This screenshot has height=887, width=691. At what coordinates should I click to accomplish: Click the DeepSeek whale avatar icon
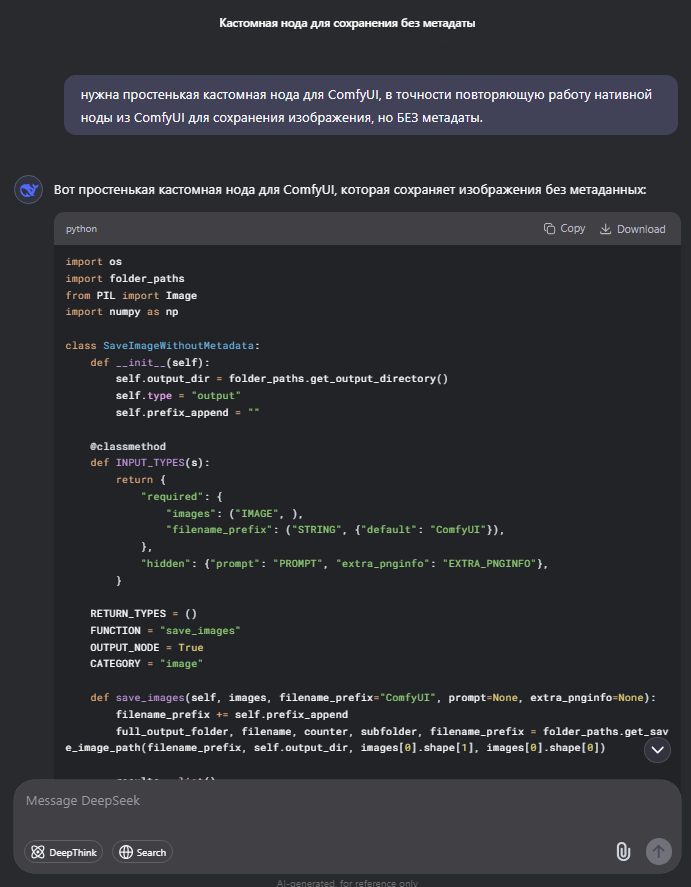point(28,190)
